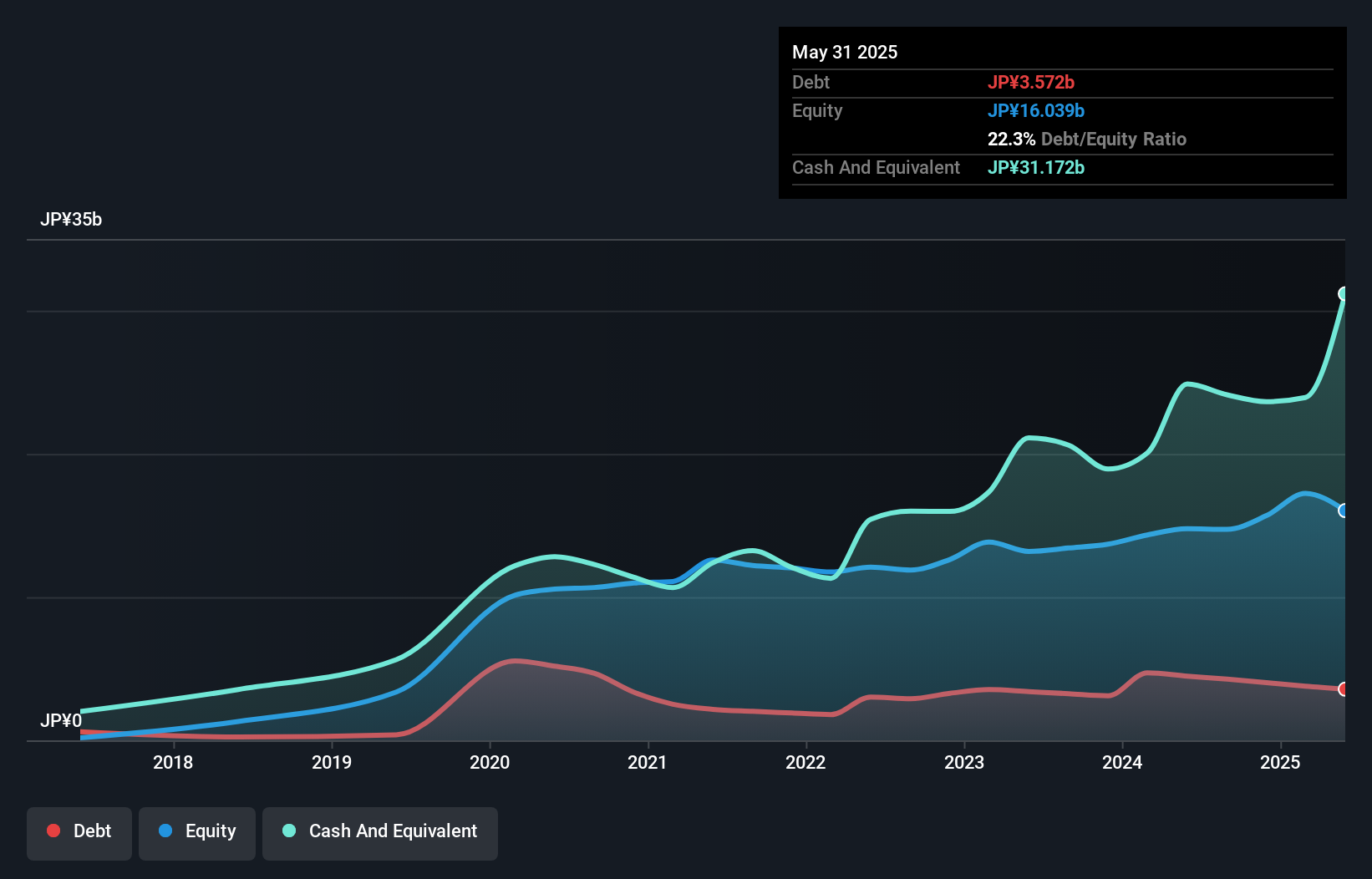The width and height of the screenshot is (1372, 879).
Task: Select the 2025 label on the x-axis
Action: [x=1281, y=762]
